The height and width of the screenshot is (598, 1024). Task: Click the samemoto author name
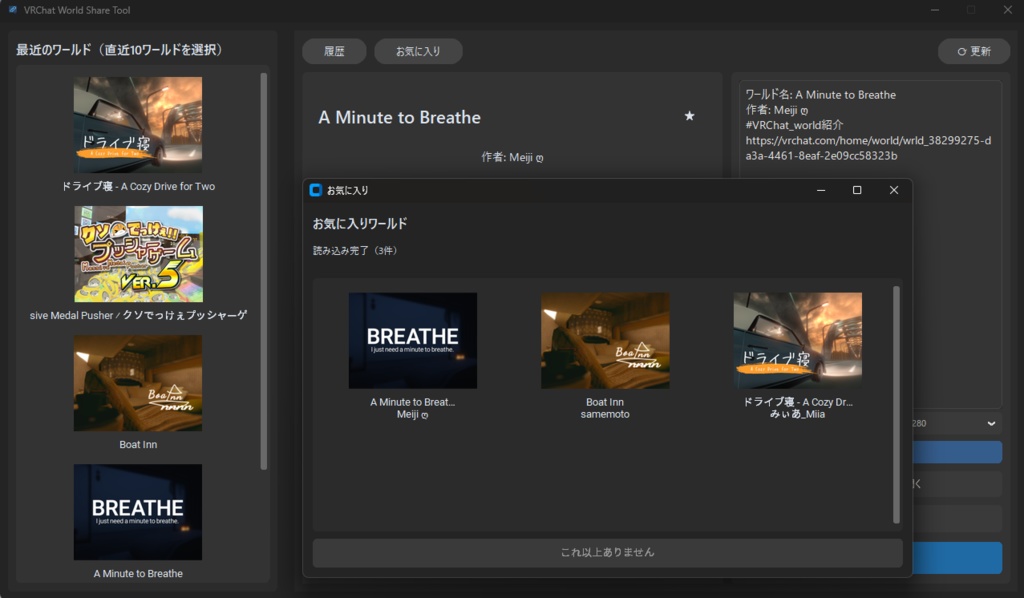coord(605,415)
